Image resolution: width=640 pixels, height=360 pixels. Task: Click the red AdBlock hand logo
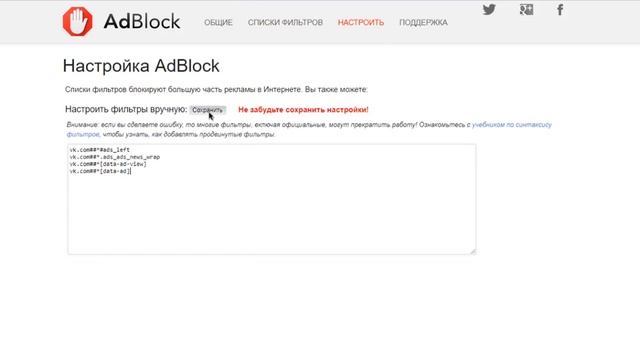(78, 21)
